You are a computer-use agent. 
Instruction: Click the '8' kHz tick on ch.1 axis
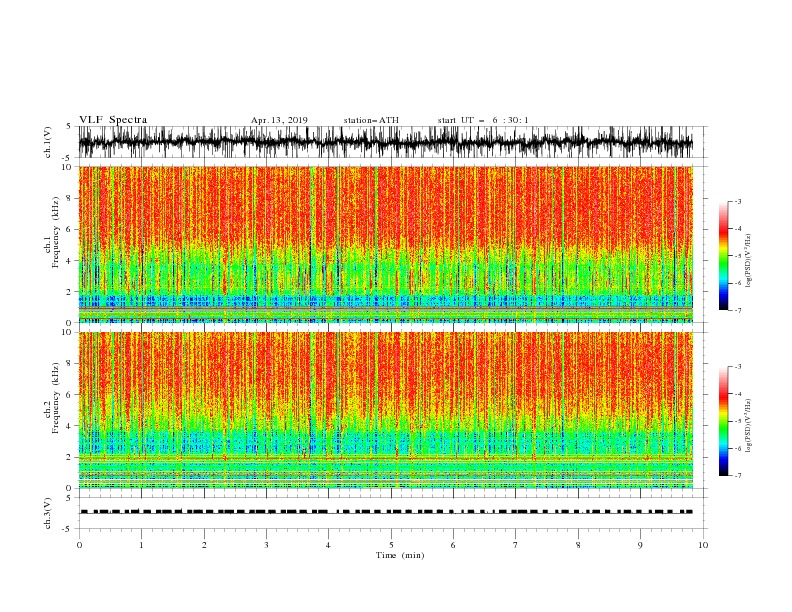point(70,198)
